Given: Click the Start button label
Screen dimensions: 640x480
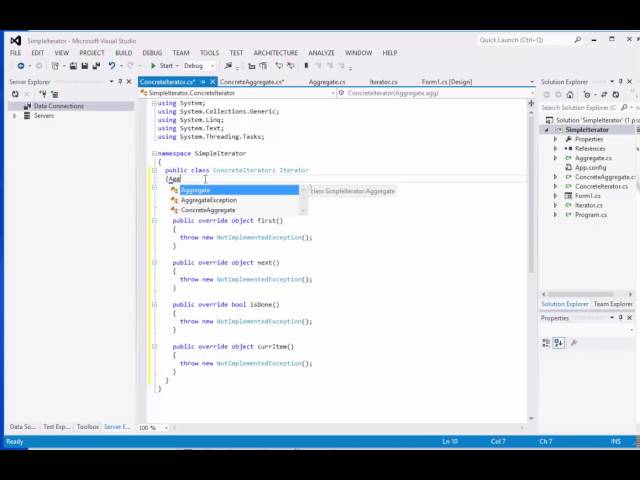Looking at the screenshot, I should (x=166, y=66).
